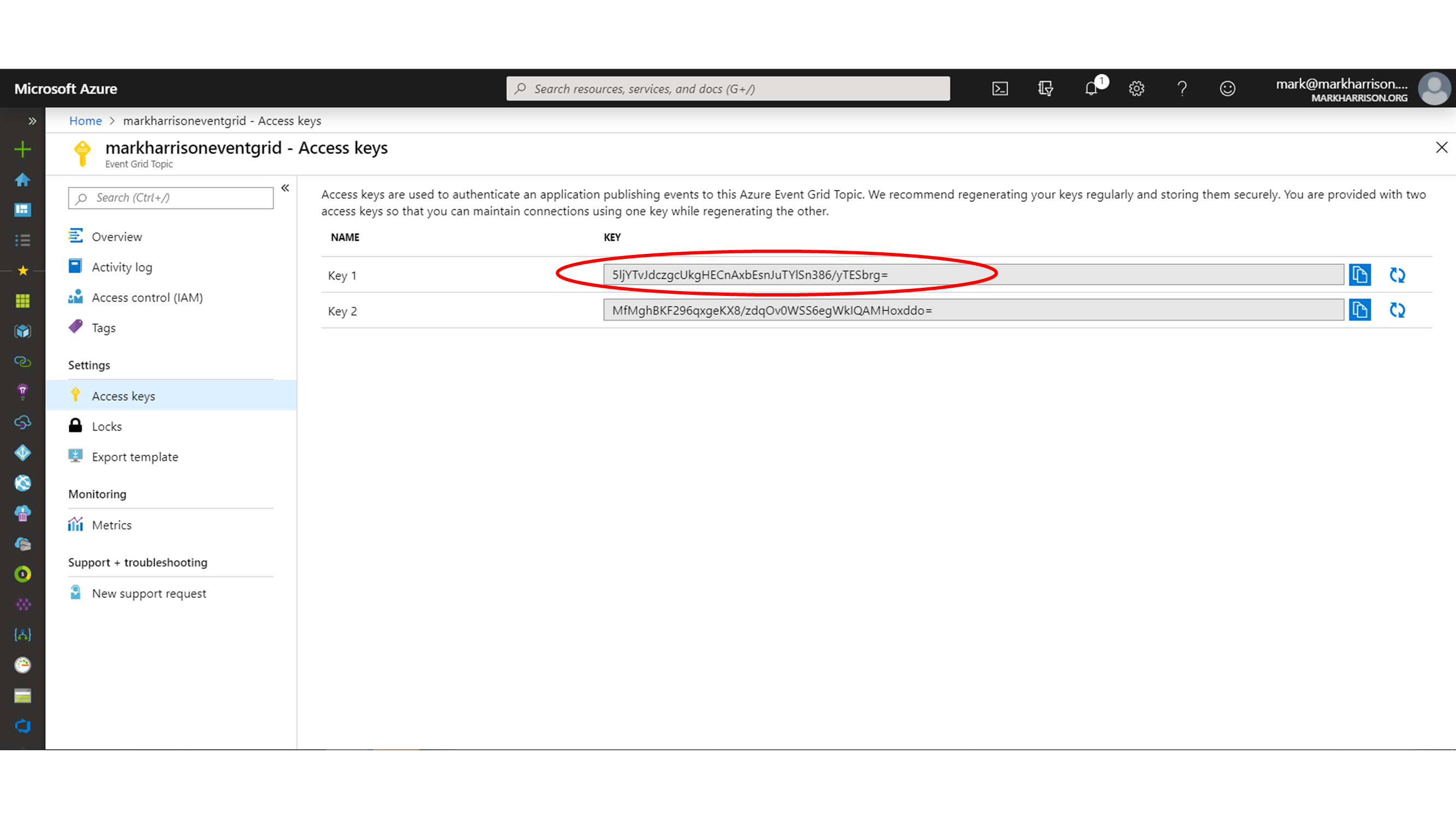The image size is (1456, 819).
Task: Open portal settings gear
Action: (1136, 89)
